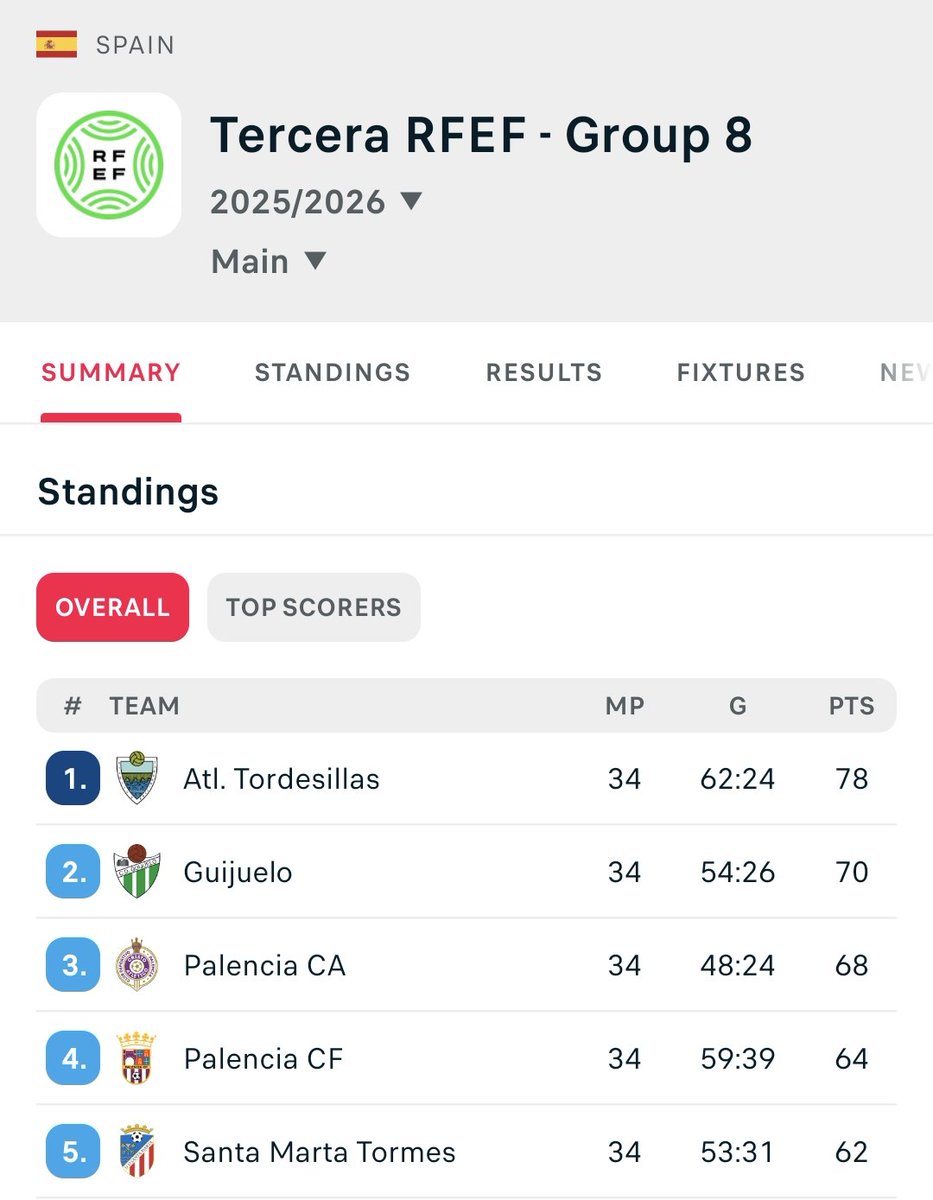This screenshot has height=1200, width=933.
Task: Click the SPAIN country link
Action: 135,45
